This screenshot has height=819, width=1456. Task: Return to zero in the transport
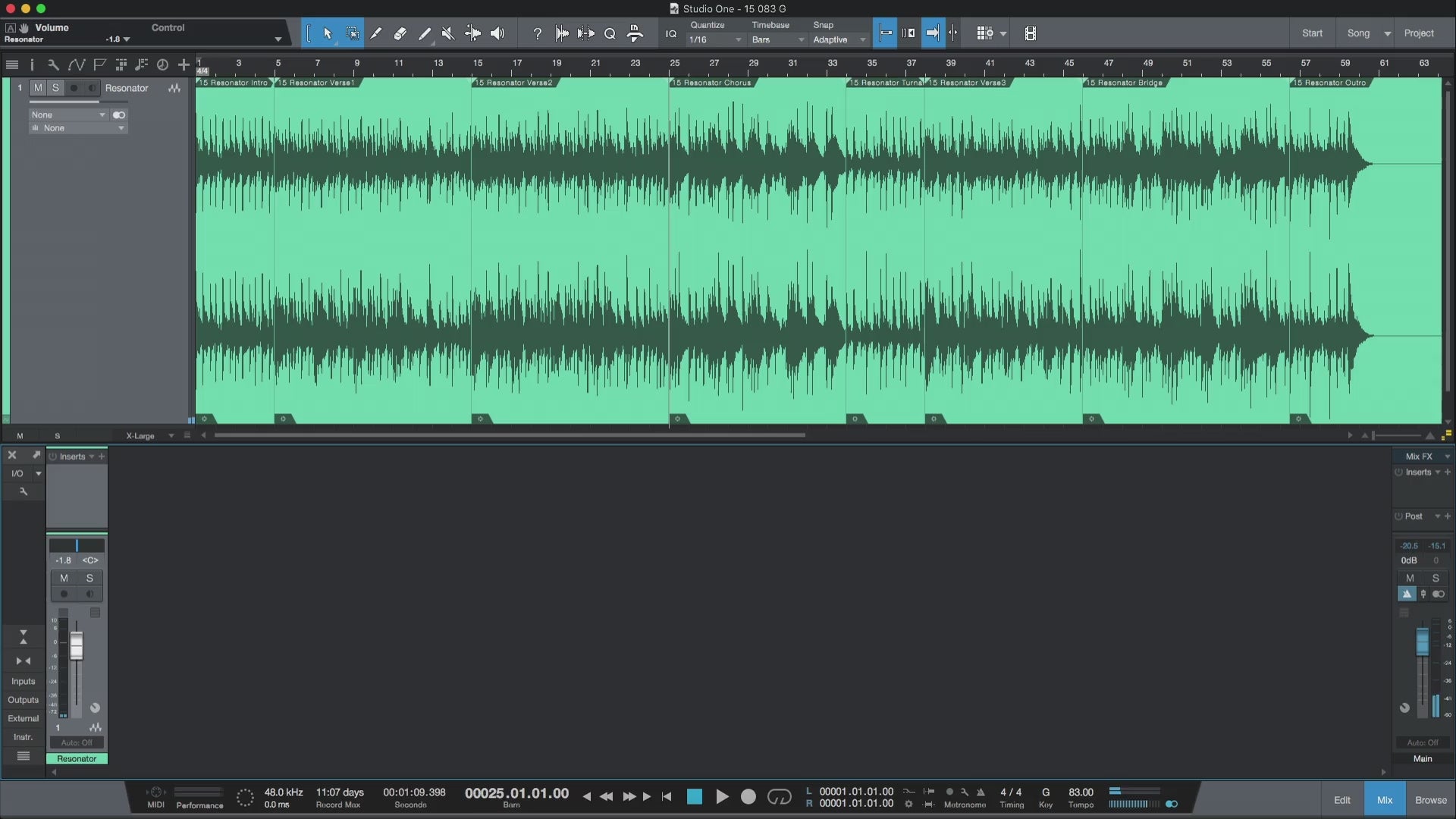[667, 797]
